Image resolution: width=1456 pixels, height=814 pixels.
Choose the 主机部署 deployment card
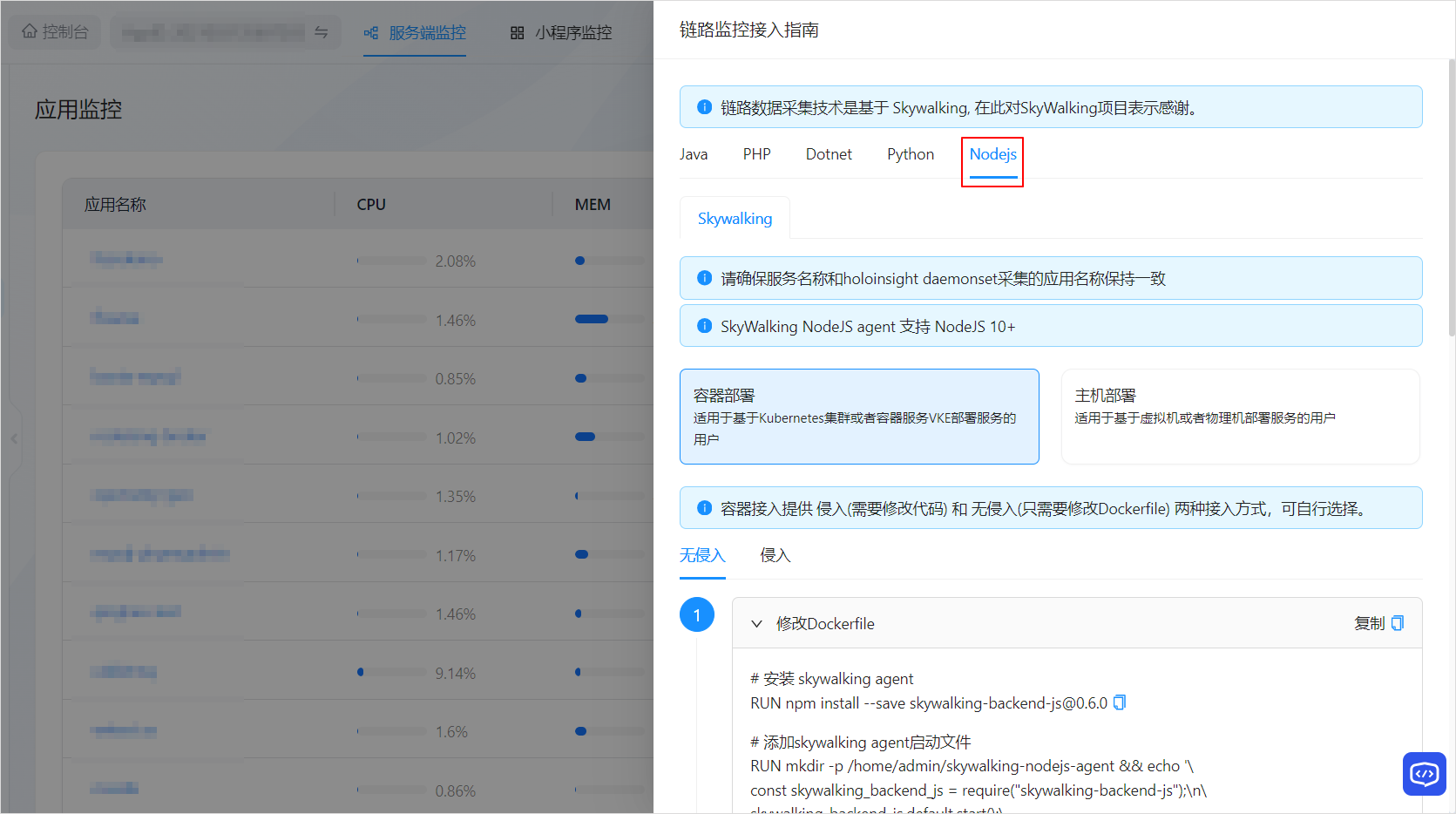pos(1241,417)
